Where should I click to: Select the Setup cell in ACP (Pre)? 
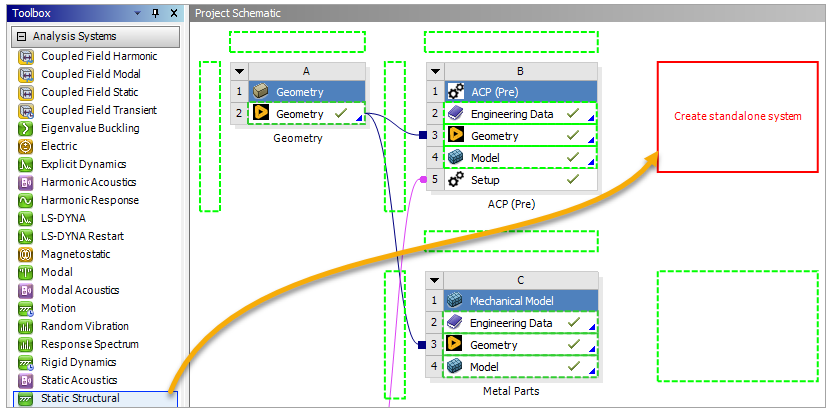pos(520,180)
